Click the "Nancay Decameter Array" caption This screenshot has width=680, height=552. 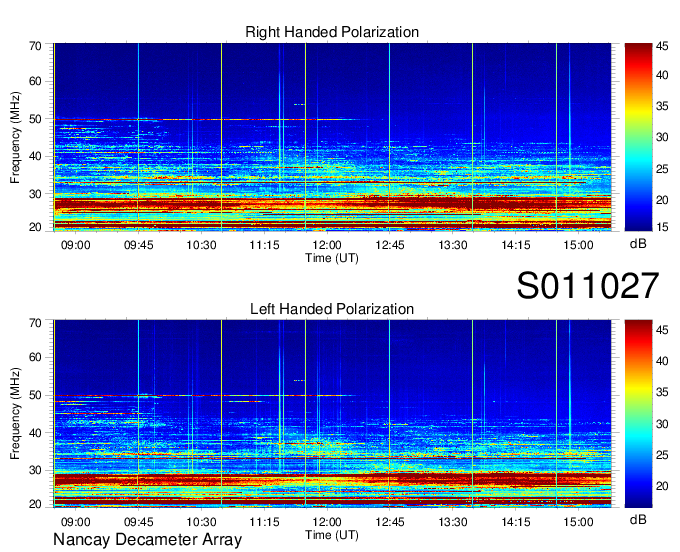(x=147, y=540)
